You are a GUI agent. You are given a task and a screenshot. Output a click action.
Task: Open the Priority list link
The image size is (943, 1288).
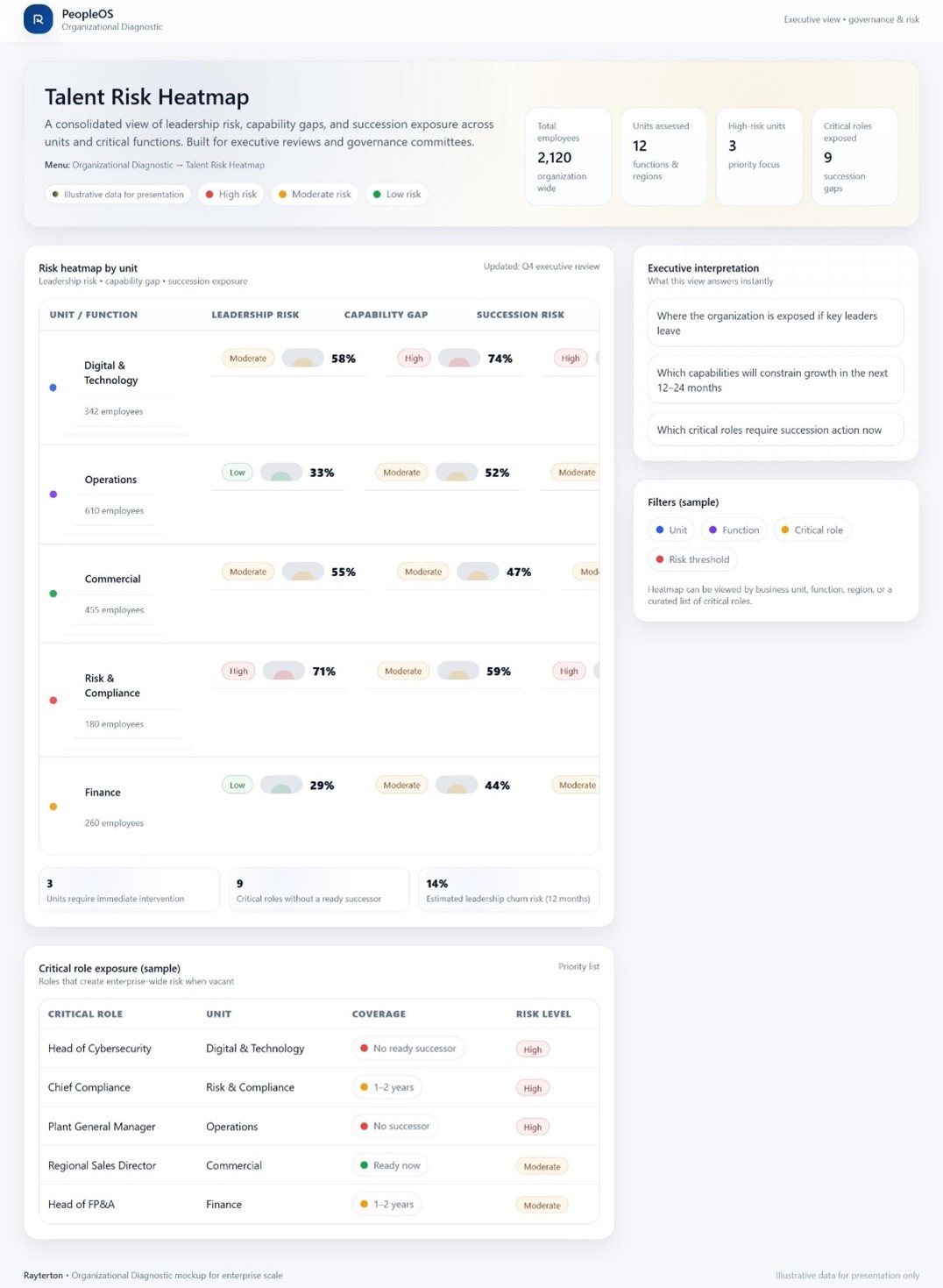coord(578,966)
